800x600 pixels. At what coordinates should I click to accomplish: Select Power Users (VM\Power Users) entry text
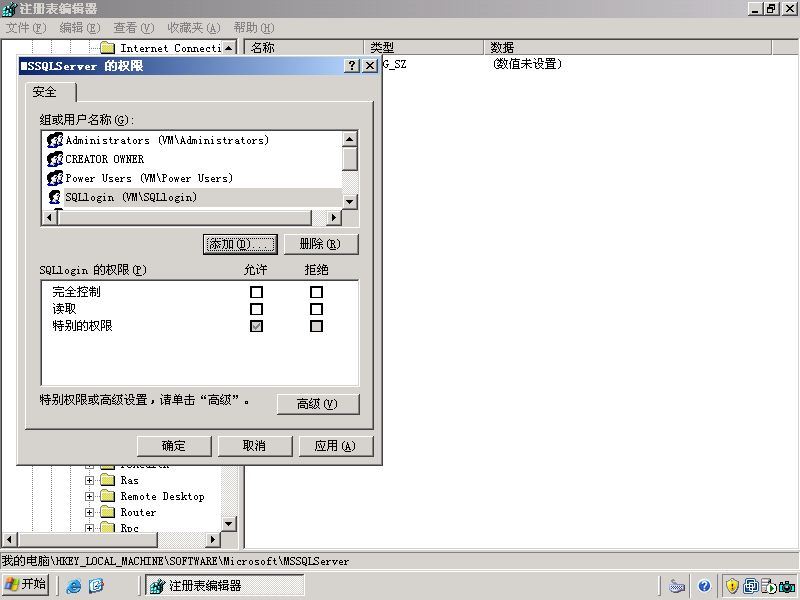(x=149, y=178)
